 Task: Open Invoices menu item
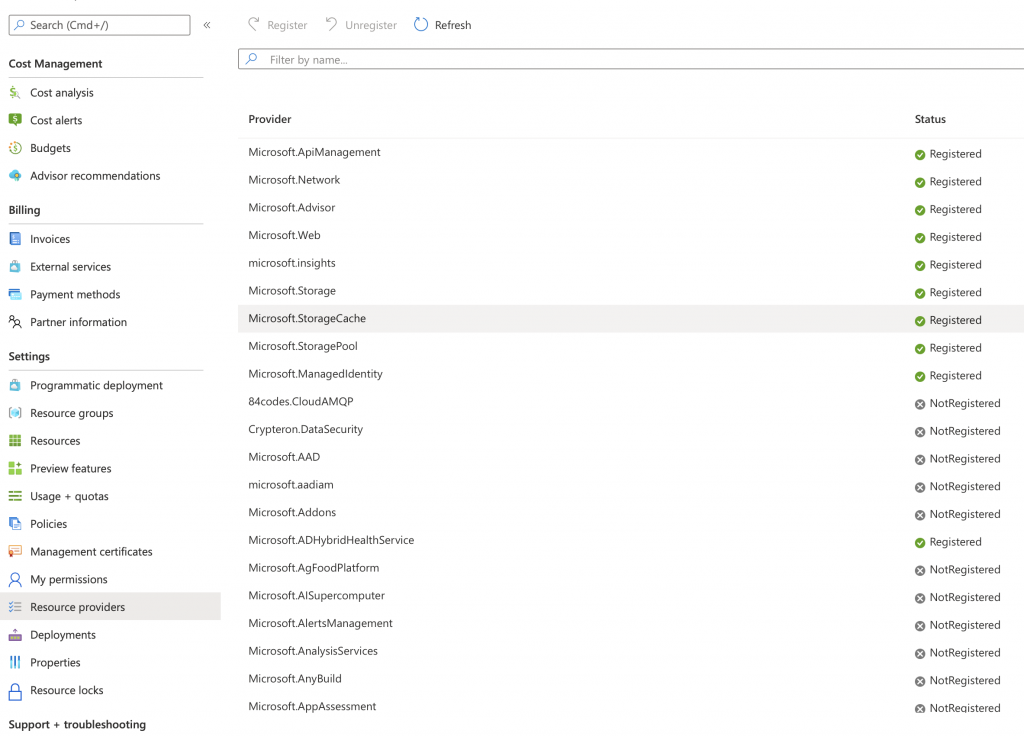click(x=50, y=239)
